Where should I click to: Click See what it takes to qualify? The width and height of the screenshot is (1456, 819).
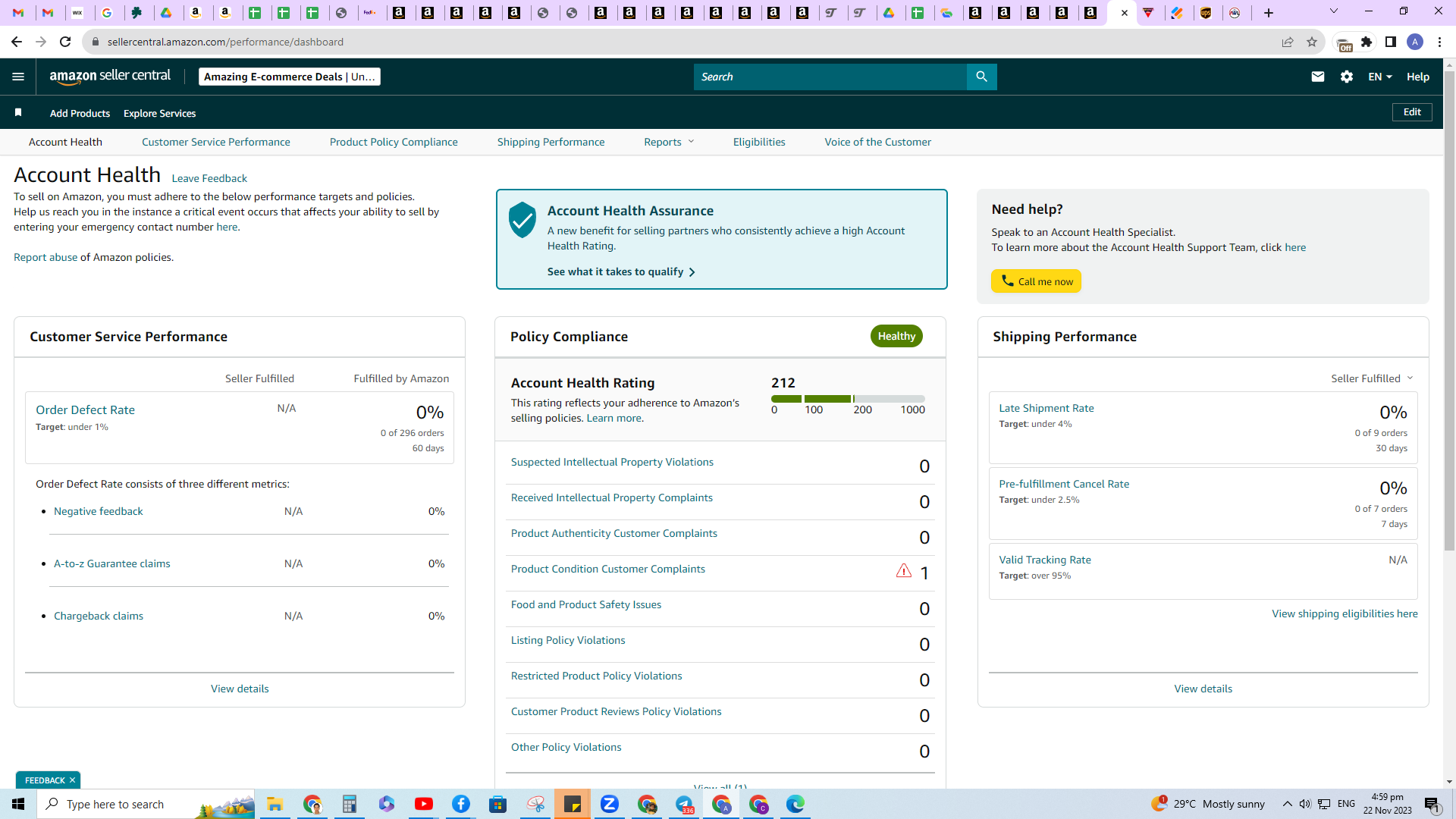pos(621,271)
